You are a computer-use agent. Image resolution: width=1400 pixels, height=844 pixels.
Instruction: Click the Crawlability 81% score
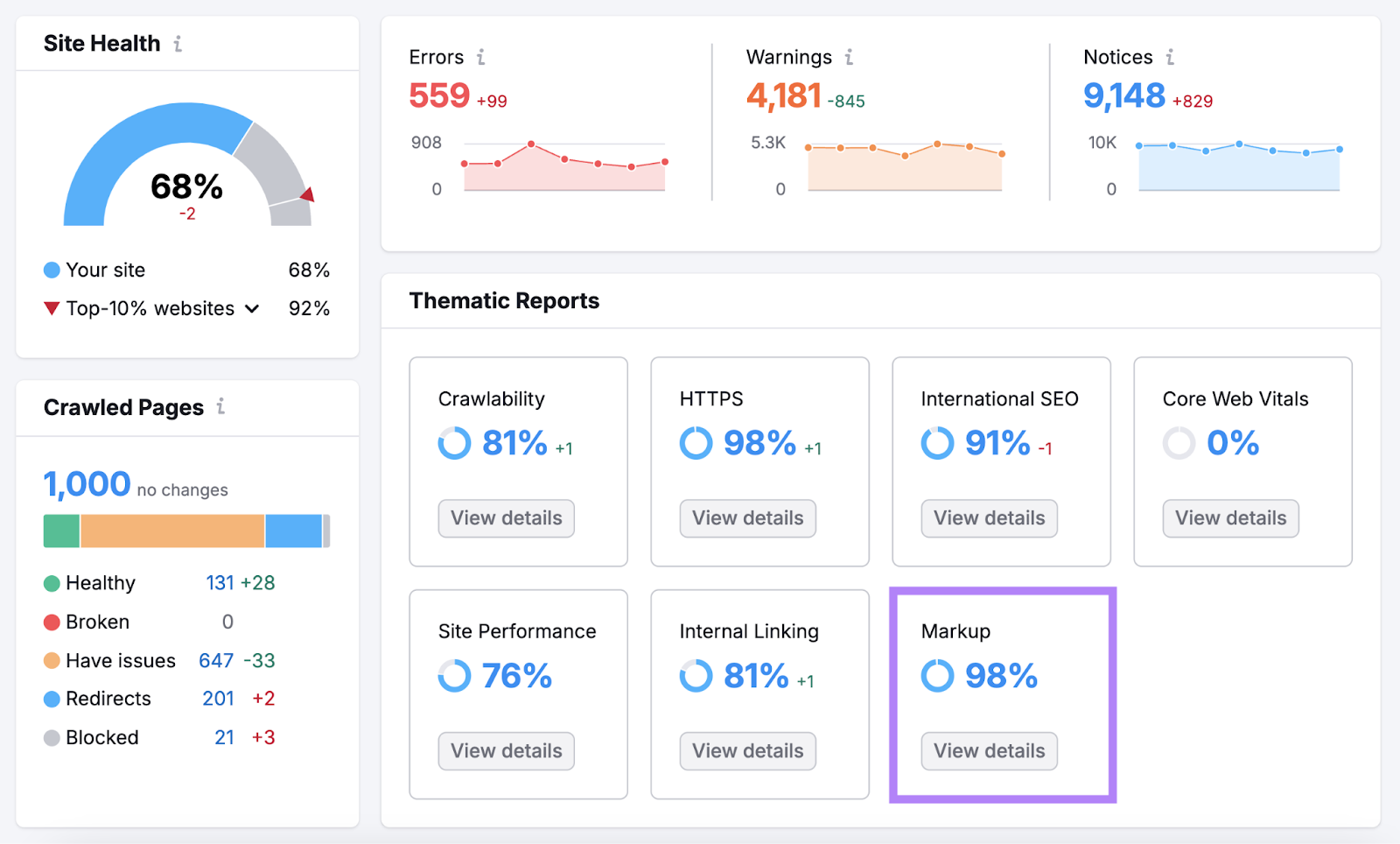514,443
